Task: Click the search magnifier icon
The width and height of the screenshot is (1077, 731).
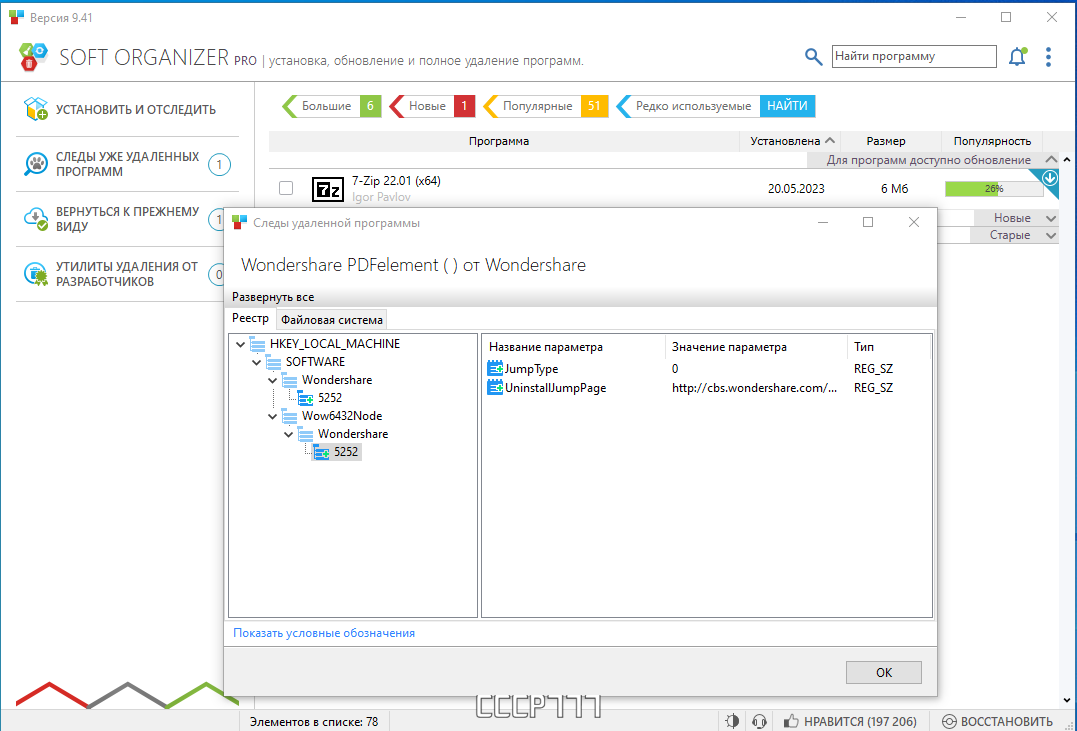Action: (x=813, y=57)
